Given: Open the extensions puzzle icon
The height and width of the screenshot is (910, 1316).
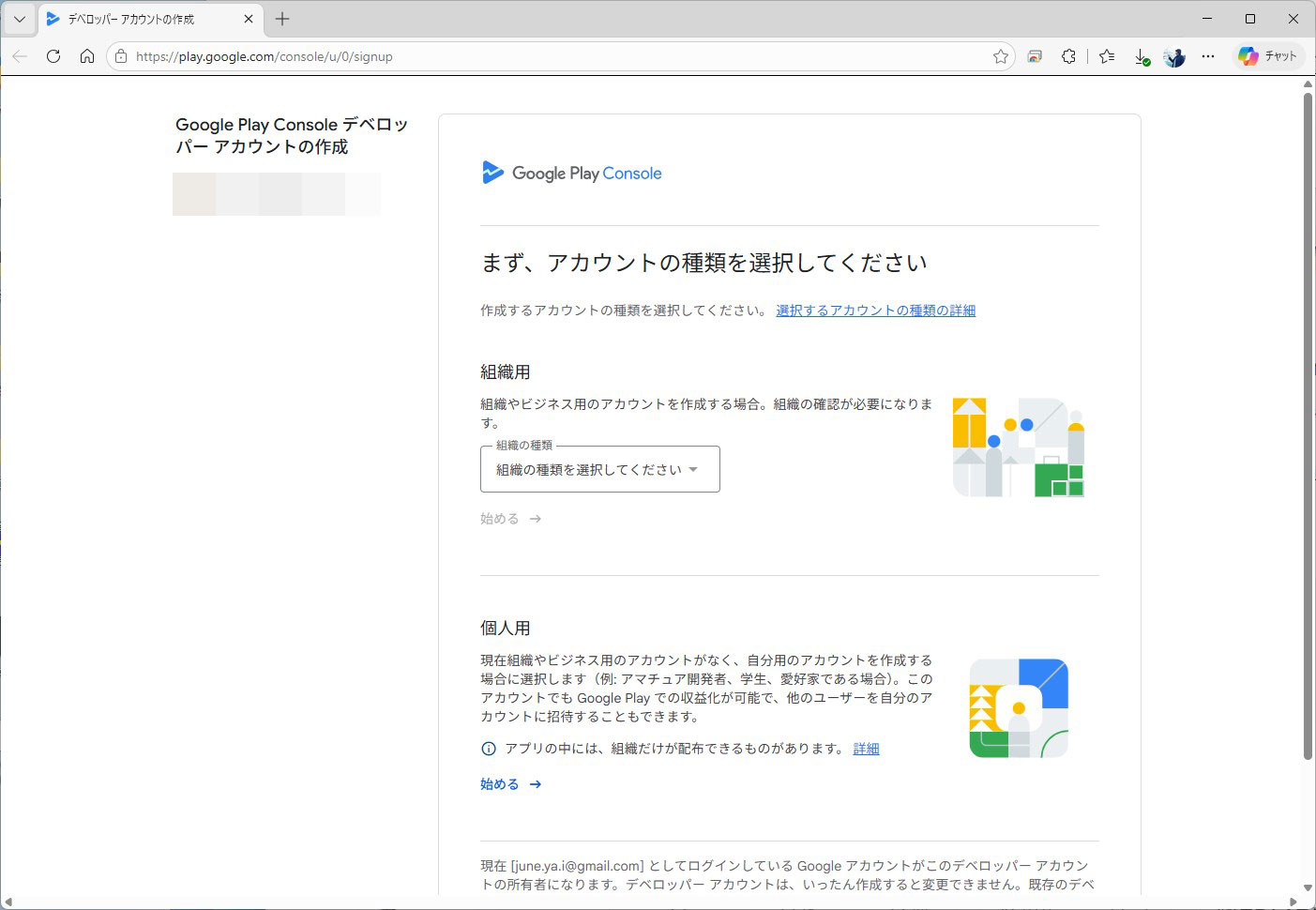Looking at the screenshot, I should [x=1068, y=56].
